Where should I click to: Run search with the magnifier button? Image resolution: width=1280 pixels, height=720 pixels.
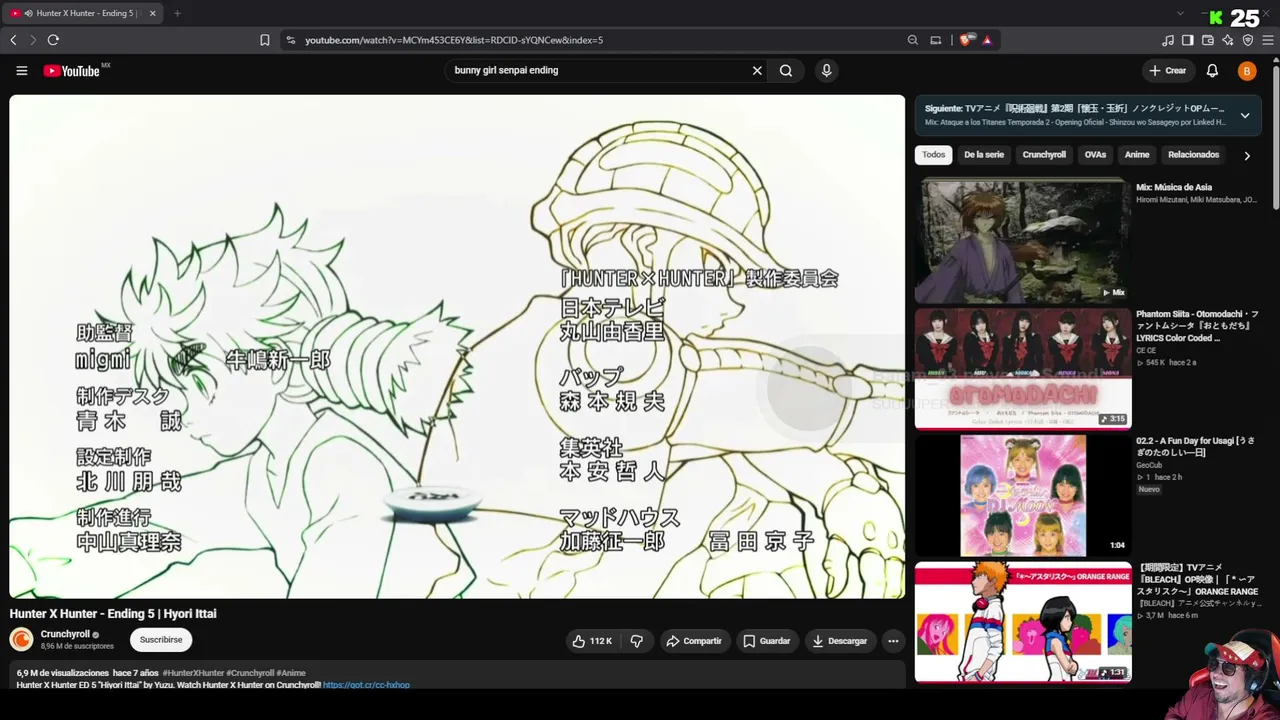(786, 71)
